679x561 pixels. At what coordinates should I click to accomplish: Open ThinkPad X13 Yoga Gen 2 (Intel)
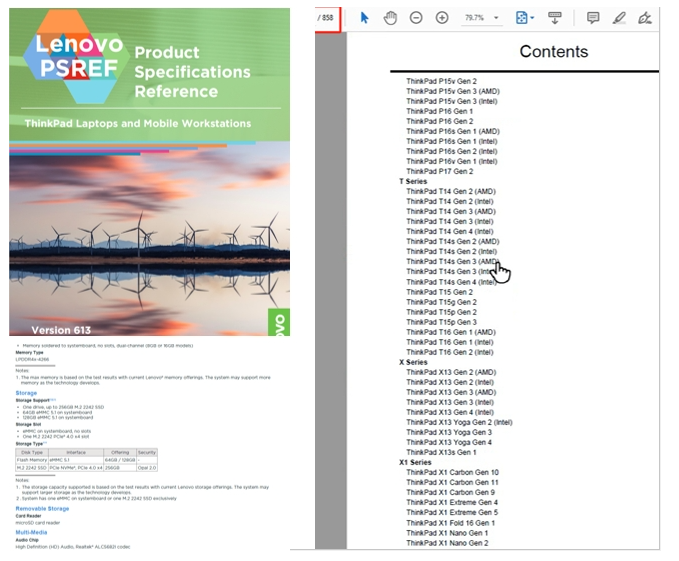[459, 422]
